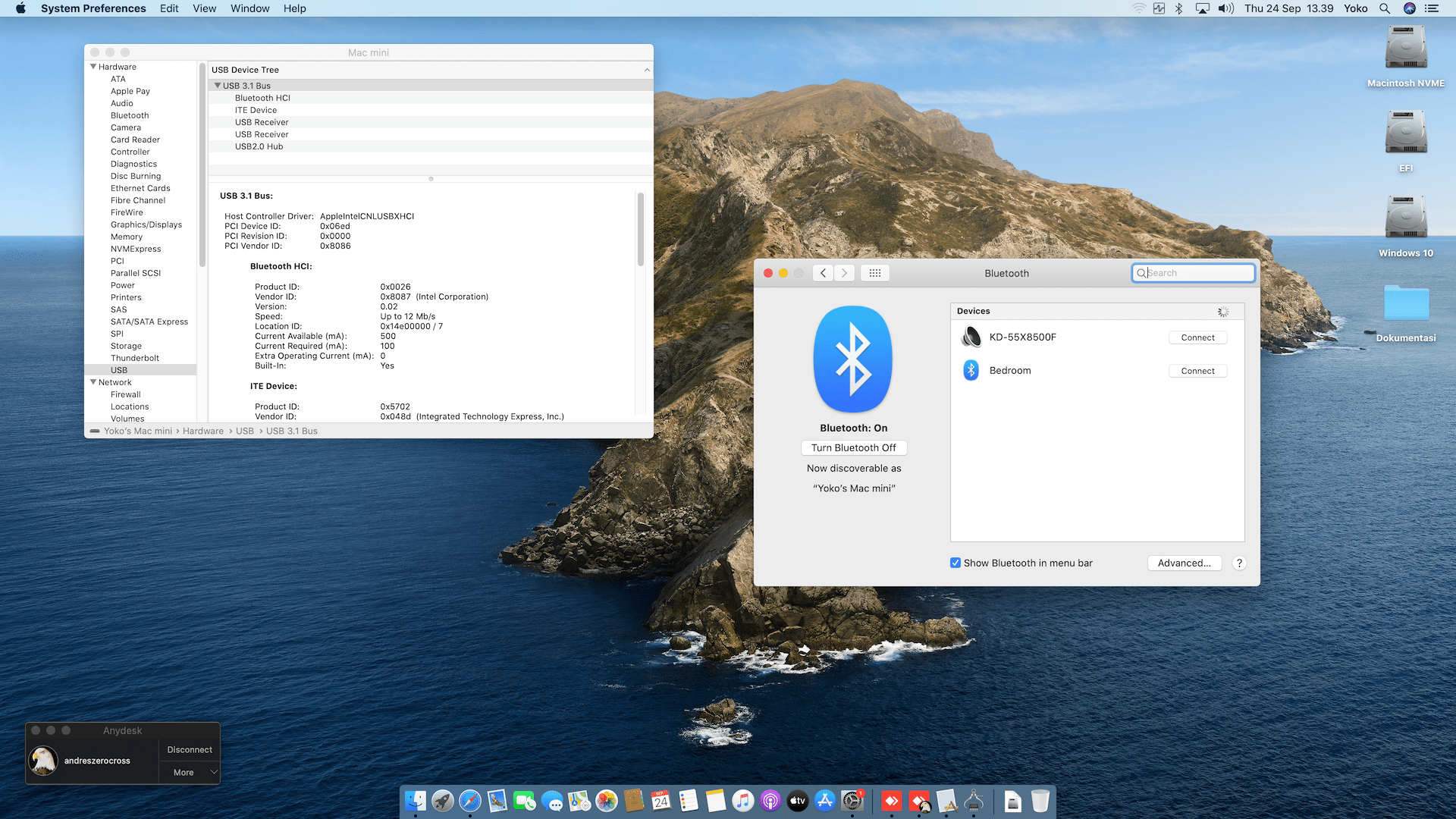Open Spotlight search magnifier in menu bar
The height and width of the screenshot is (819, 1456).
coord(1384,8)
